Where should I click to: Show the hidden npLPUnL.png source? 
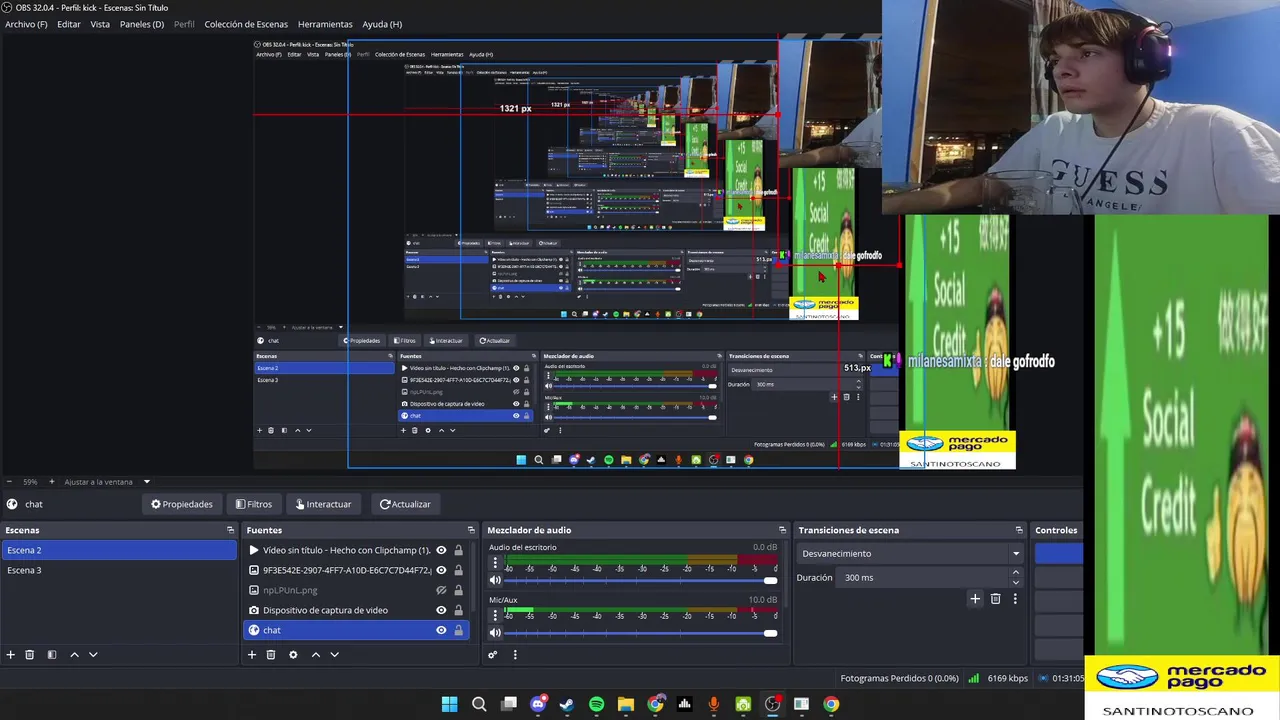pos(441,590)
